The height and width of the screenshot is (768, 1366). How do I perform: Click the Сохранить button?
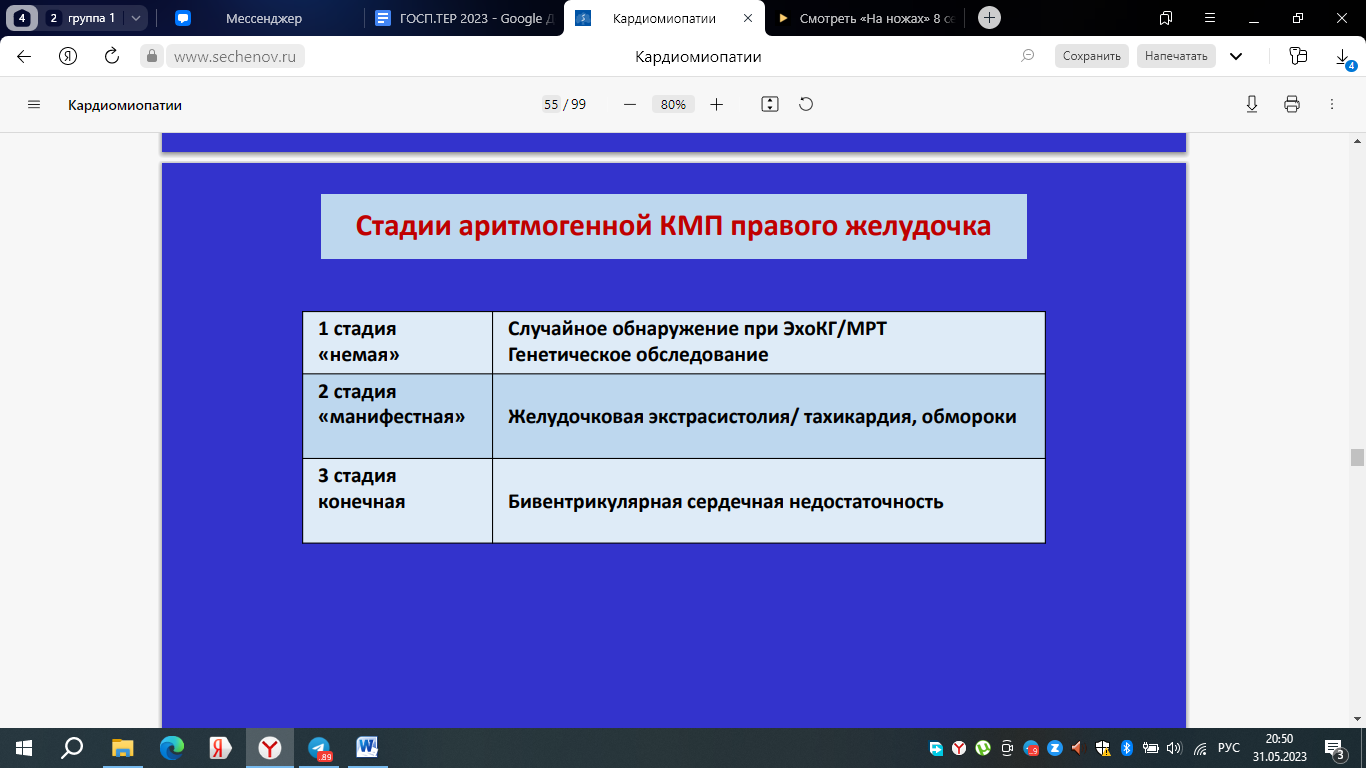tap(1092, 56)
